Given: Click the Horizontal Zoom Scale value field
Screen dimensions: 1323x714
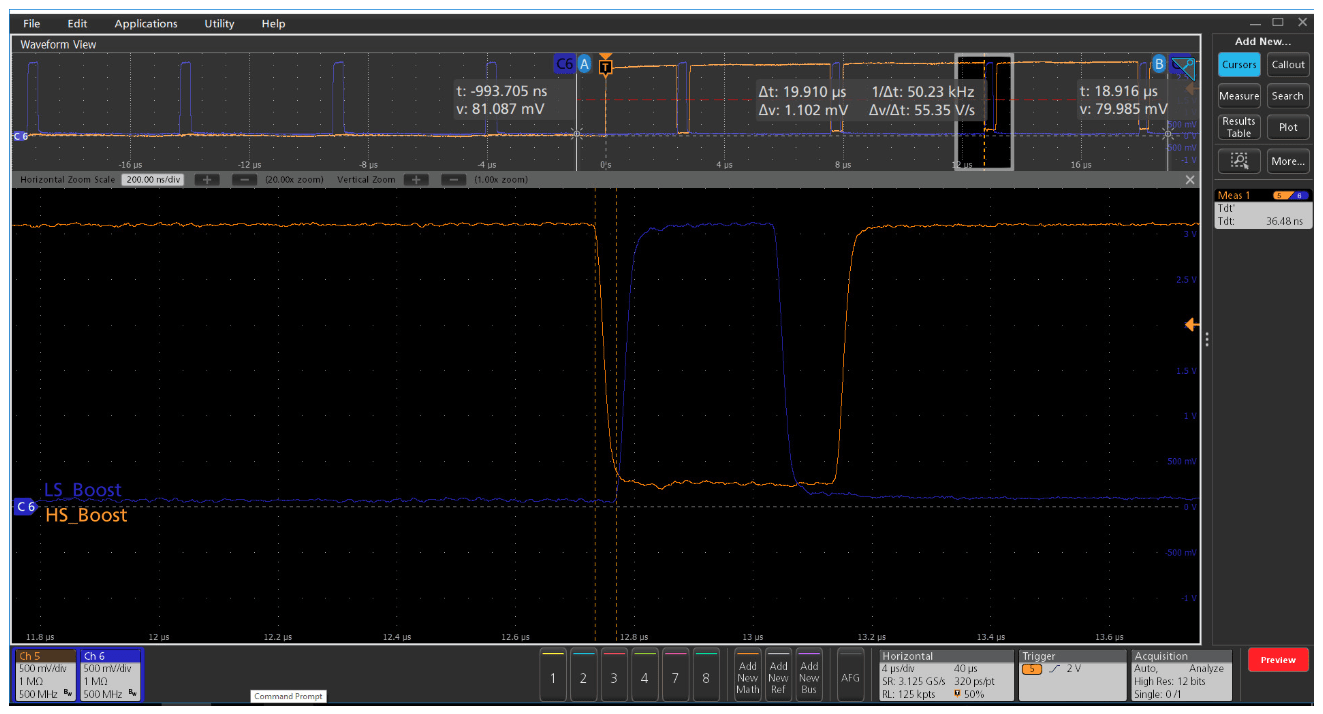Looking at the screenshot, I should click(x=154, y=180).
